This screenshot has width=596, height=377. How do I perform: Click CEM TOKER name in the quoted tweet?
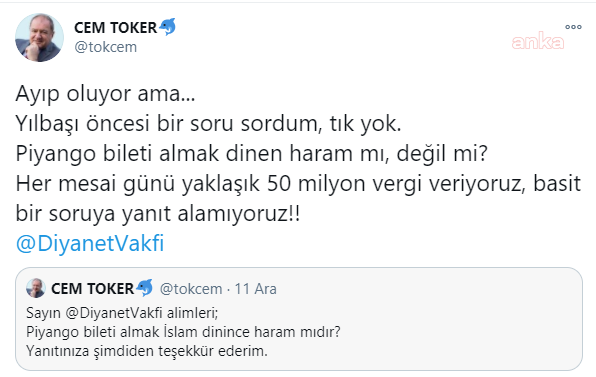click(92, 289)
